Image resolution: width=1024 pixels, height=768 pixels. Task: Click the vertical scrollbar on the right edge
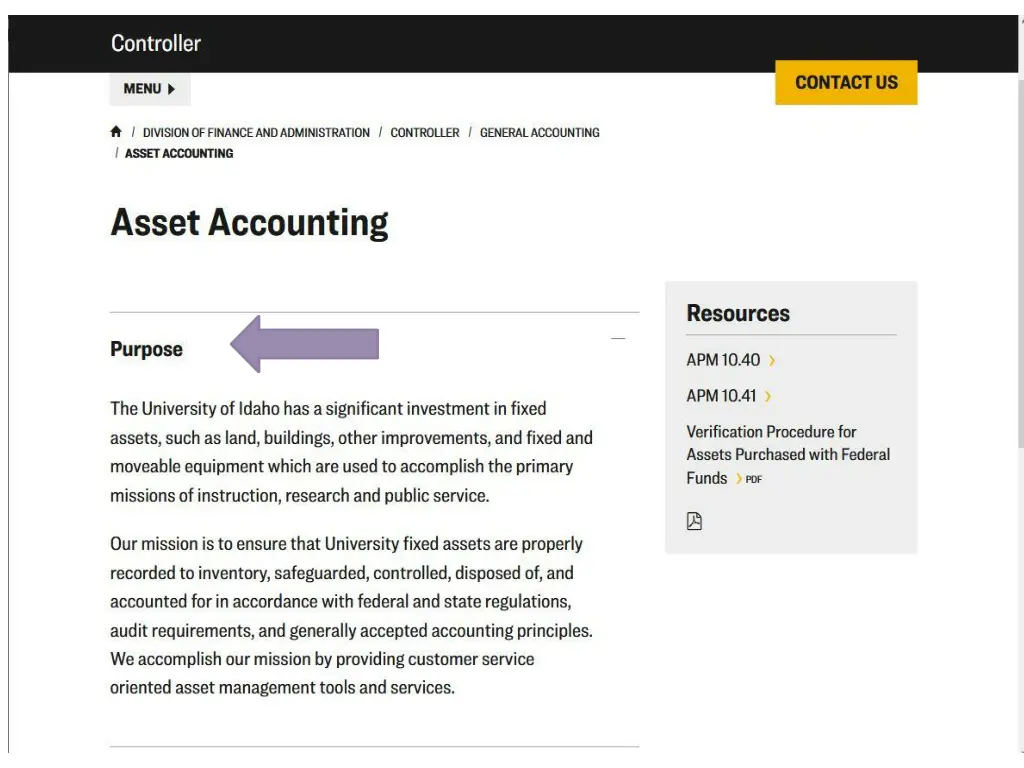(x=1020, y=235)
